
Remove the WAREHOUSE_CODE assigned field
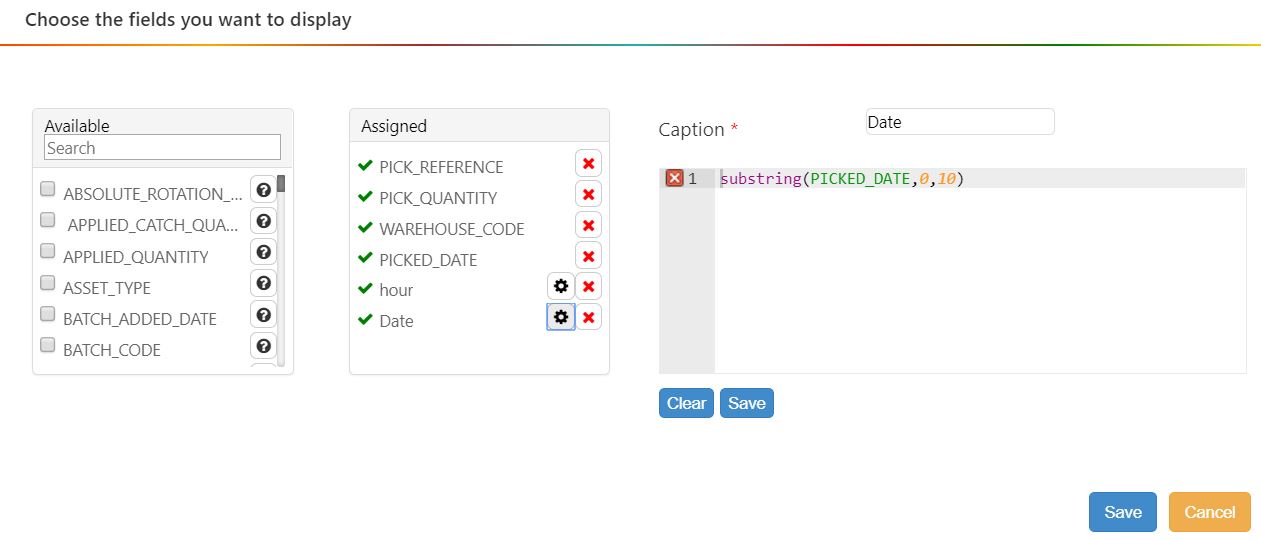coord(588,226)
